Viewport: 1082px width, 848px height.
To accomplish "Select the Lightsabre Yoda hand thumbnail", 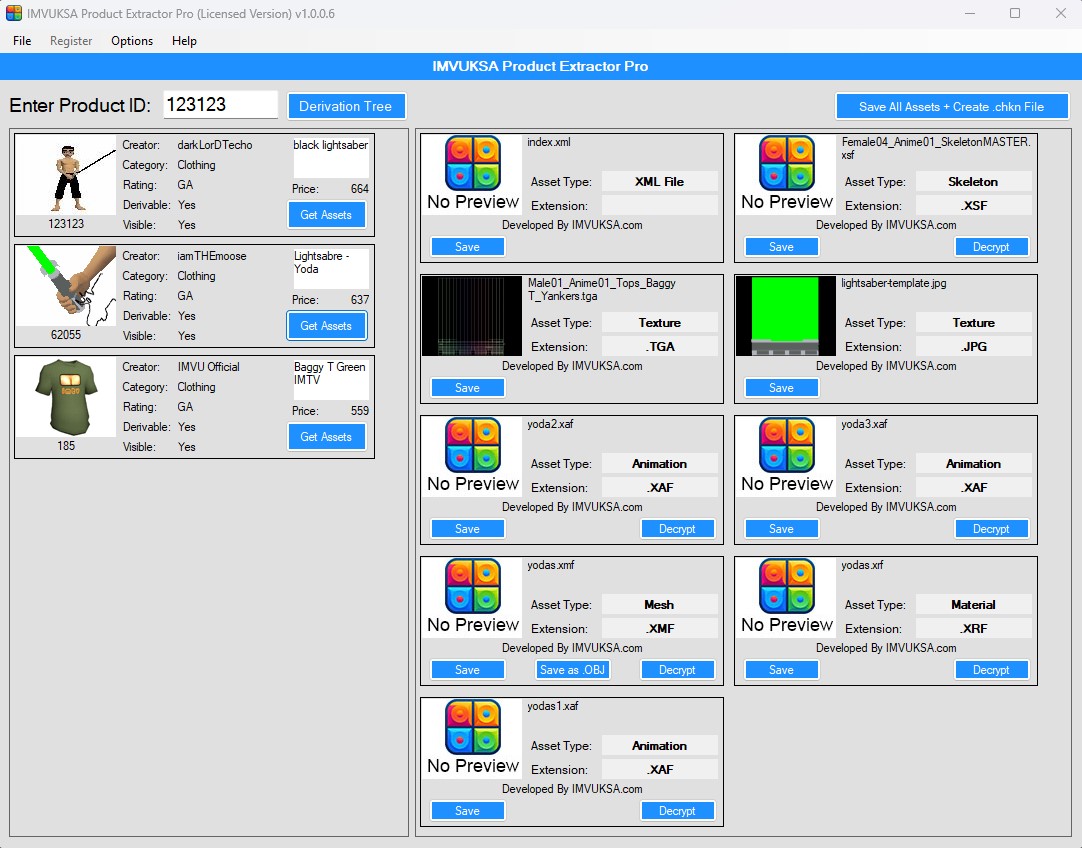I will [x=66, y=286].
